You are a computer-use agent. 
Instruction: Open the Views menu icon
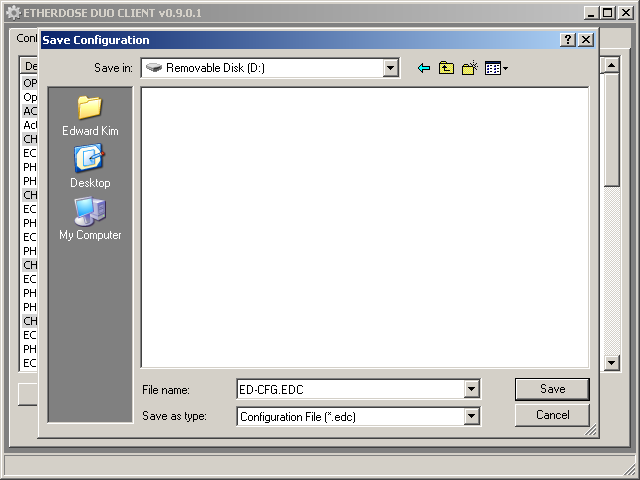point(496,68)
